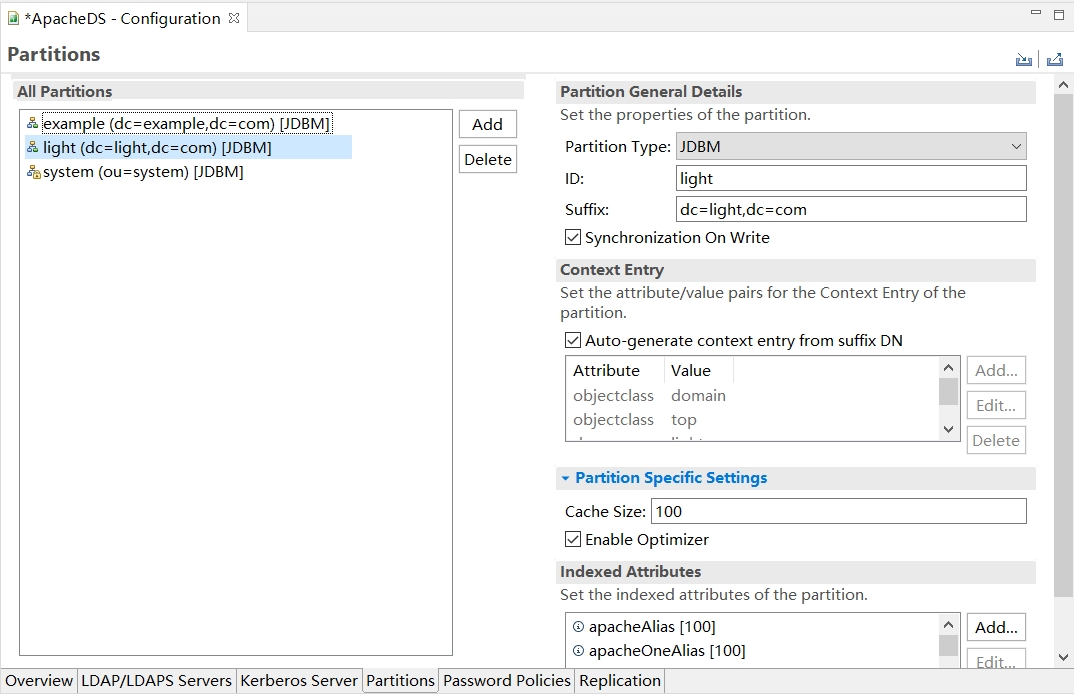The image size is (1074, 694).
Task: Click the system partition icon
Action: point(33,172)
